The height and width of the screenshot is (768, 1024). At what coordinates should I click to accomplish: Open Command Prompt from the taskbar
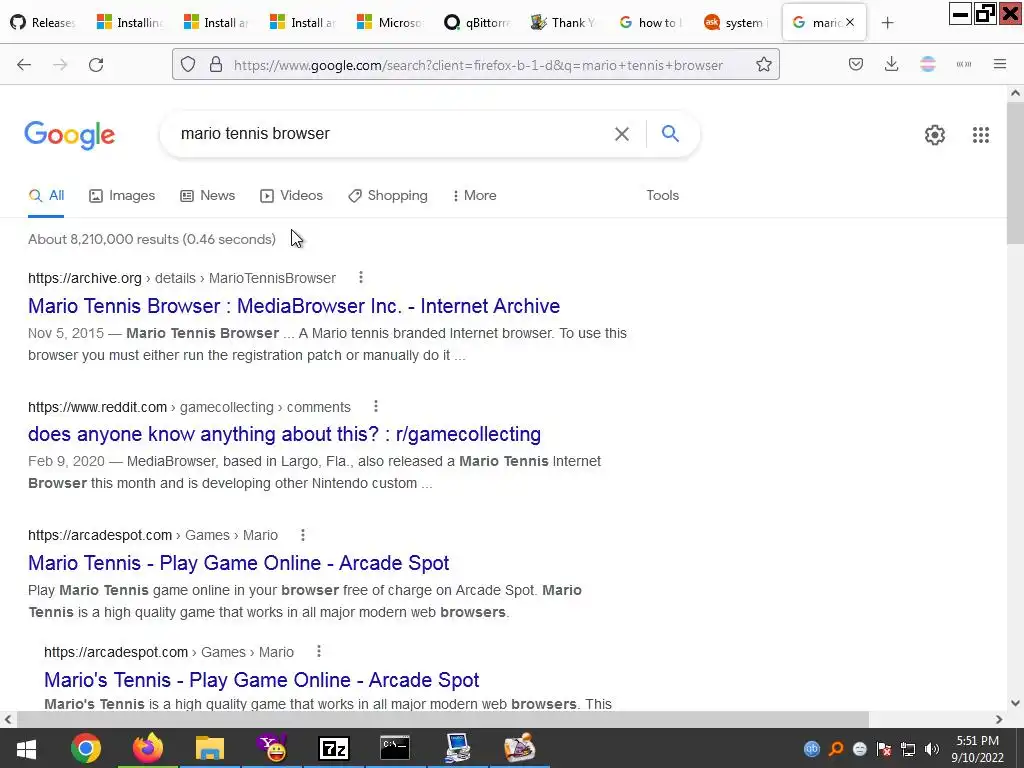[395, 748]
